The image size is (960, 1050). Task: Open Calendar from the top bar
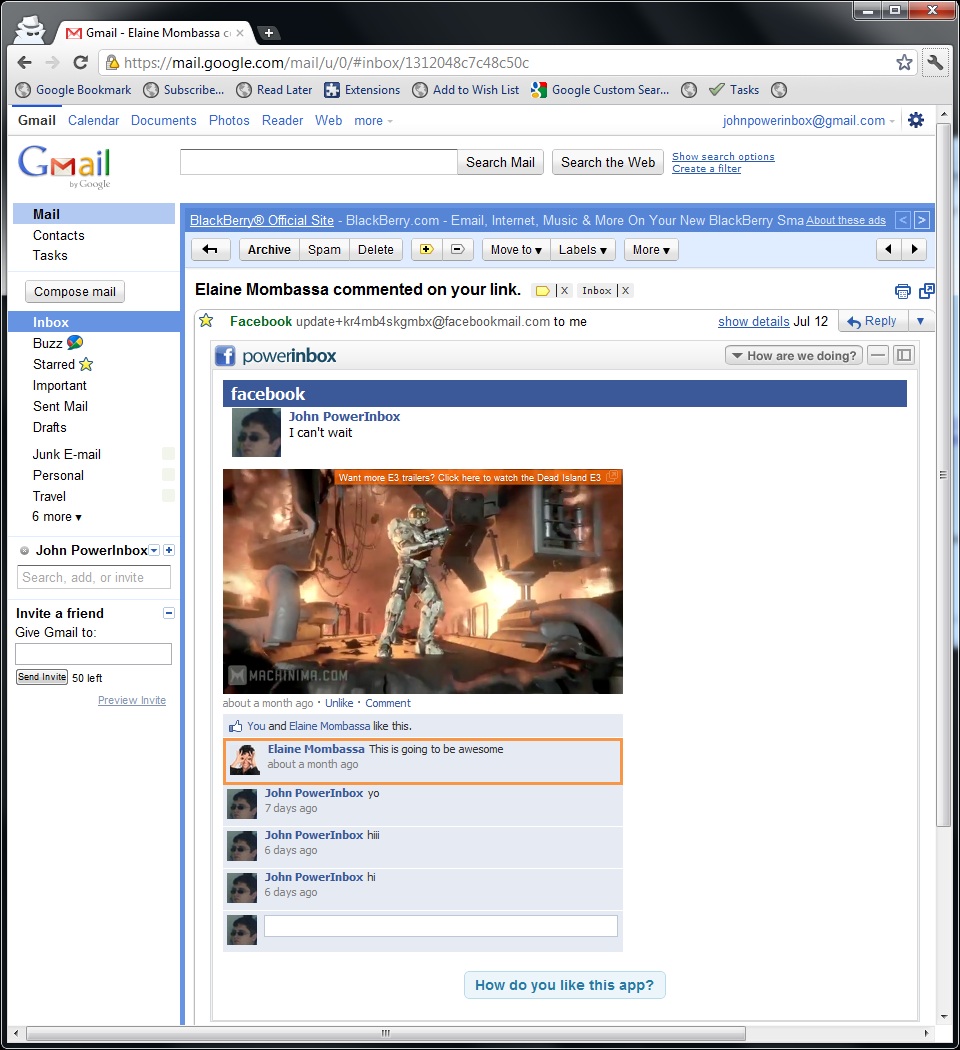click(93, 121)
